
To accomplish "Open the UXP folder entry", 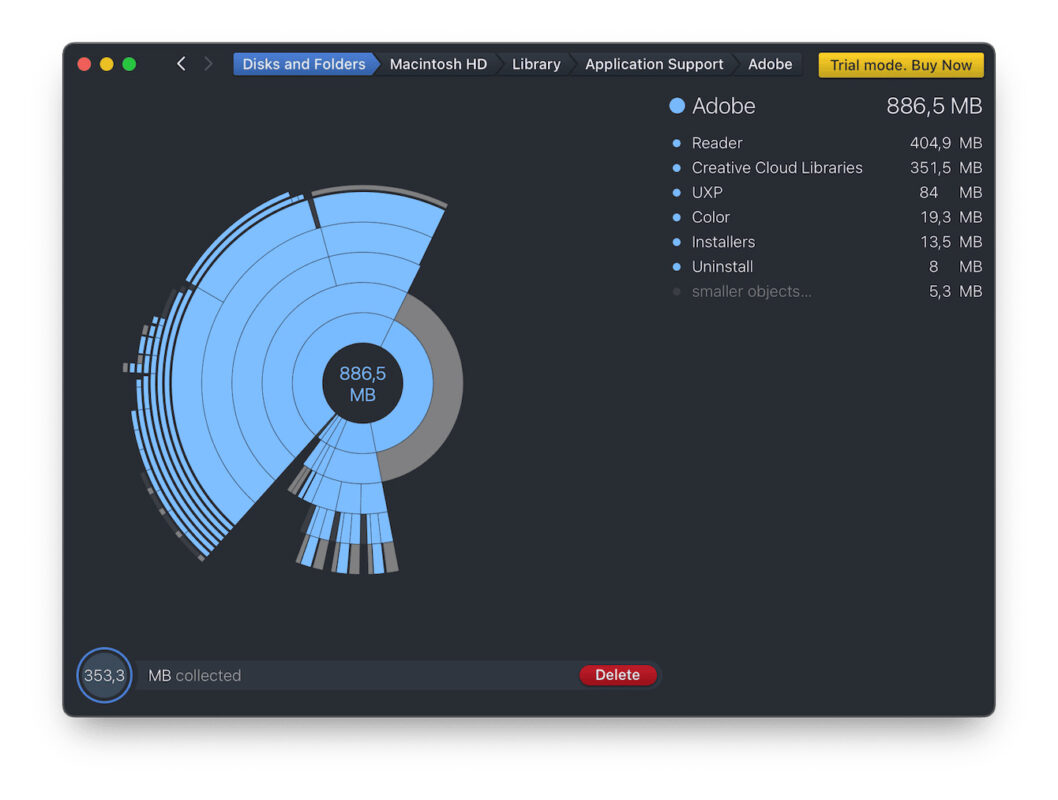I will click(x=707, y=192).
